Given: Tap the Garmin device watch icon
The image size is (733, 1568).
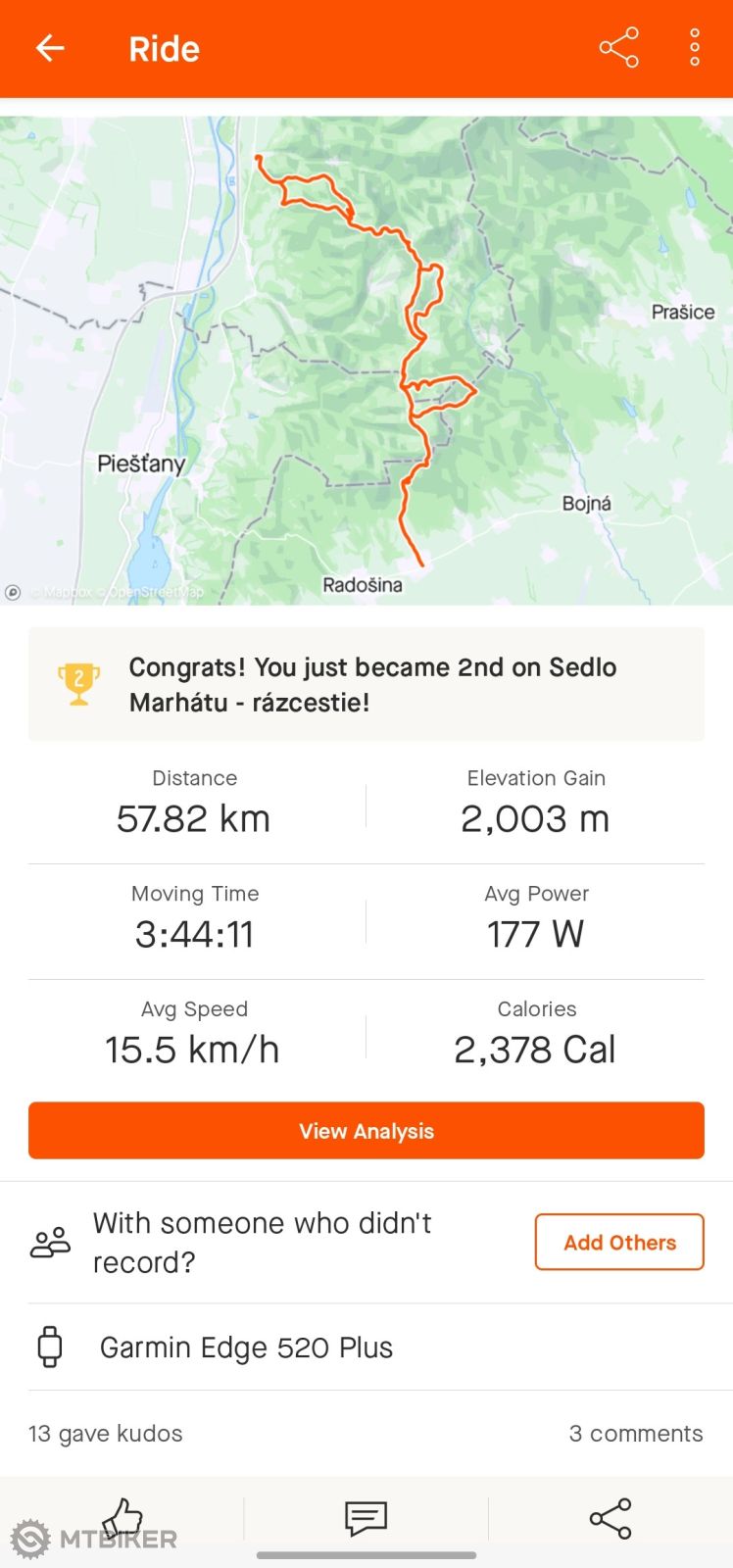Looking at the screenshot, I should pos(50,1347).
